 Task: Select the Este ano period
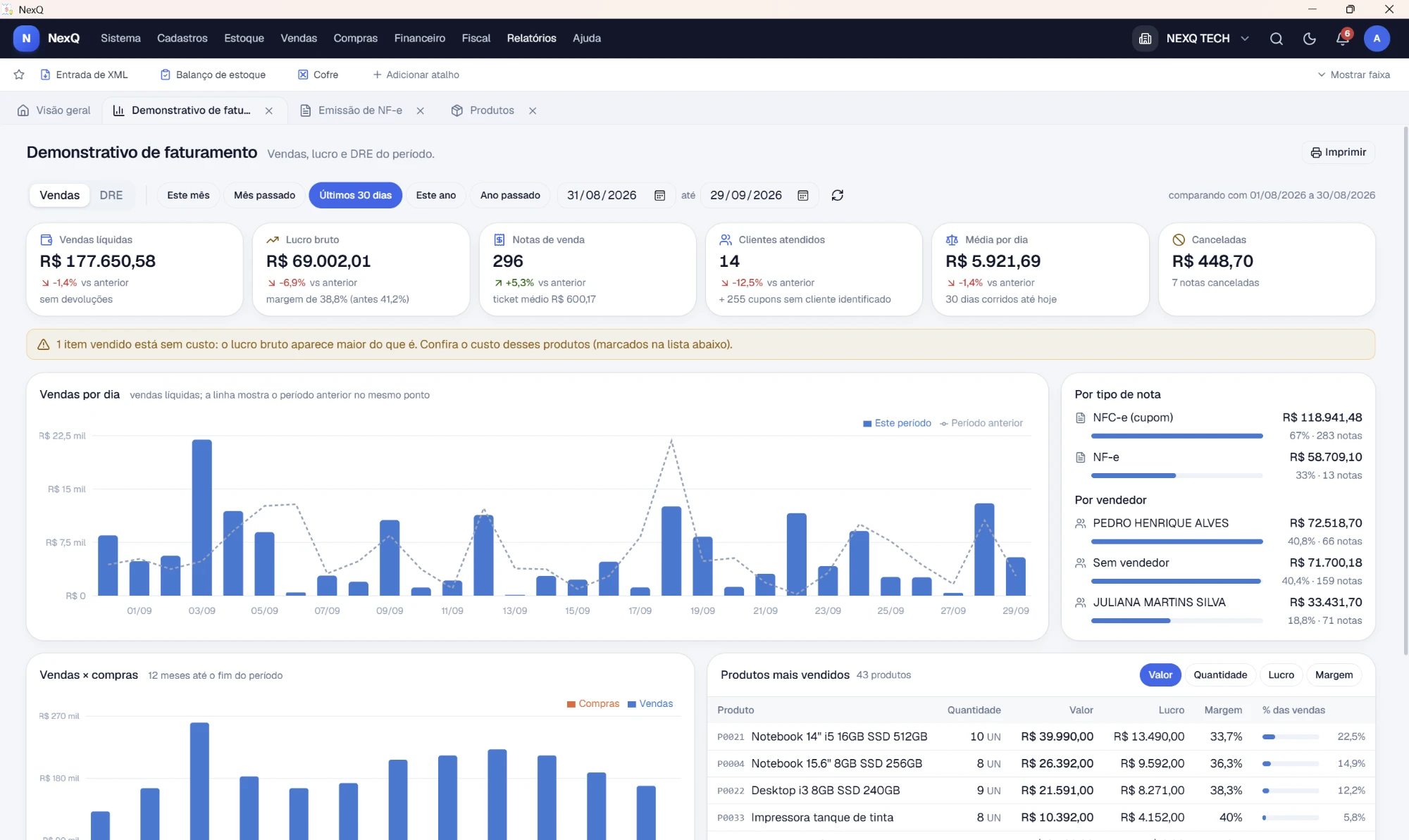tap(435, 195)
